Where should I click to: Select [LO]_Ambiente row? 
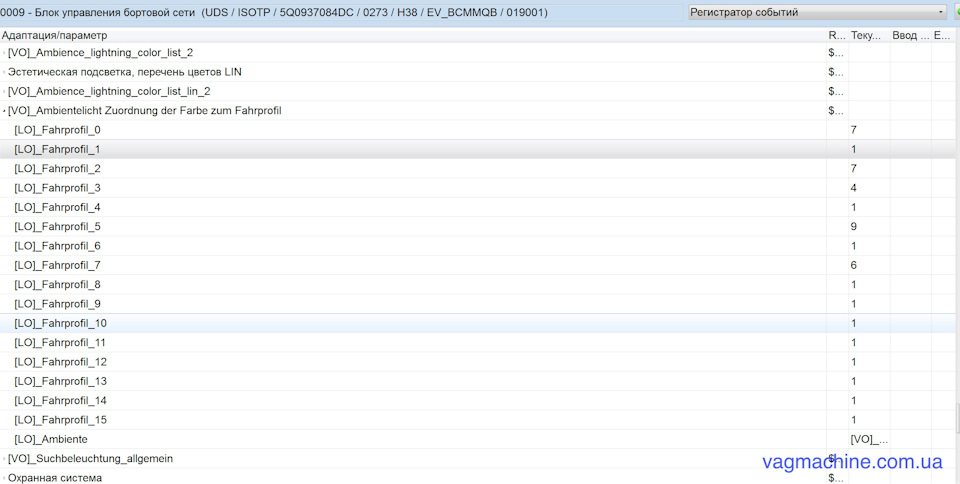pos(478,439)
